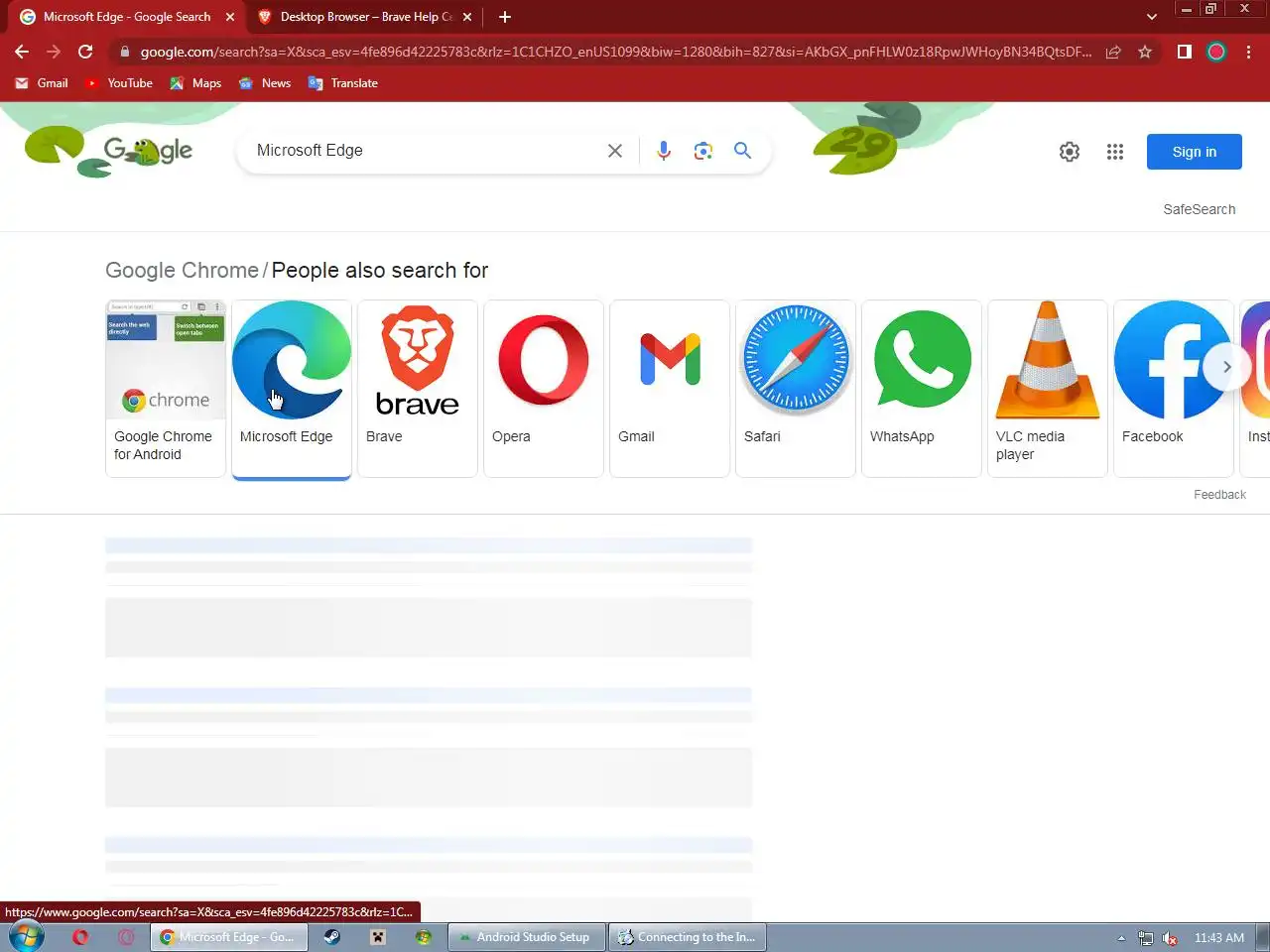Switch to the Microsoft Edge - Google Search tab
The height and width of the screenshot is (952, 1270).
click(x=127, y=17)
